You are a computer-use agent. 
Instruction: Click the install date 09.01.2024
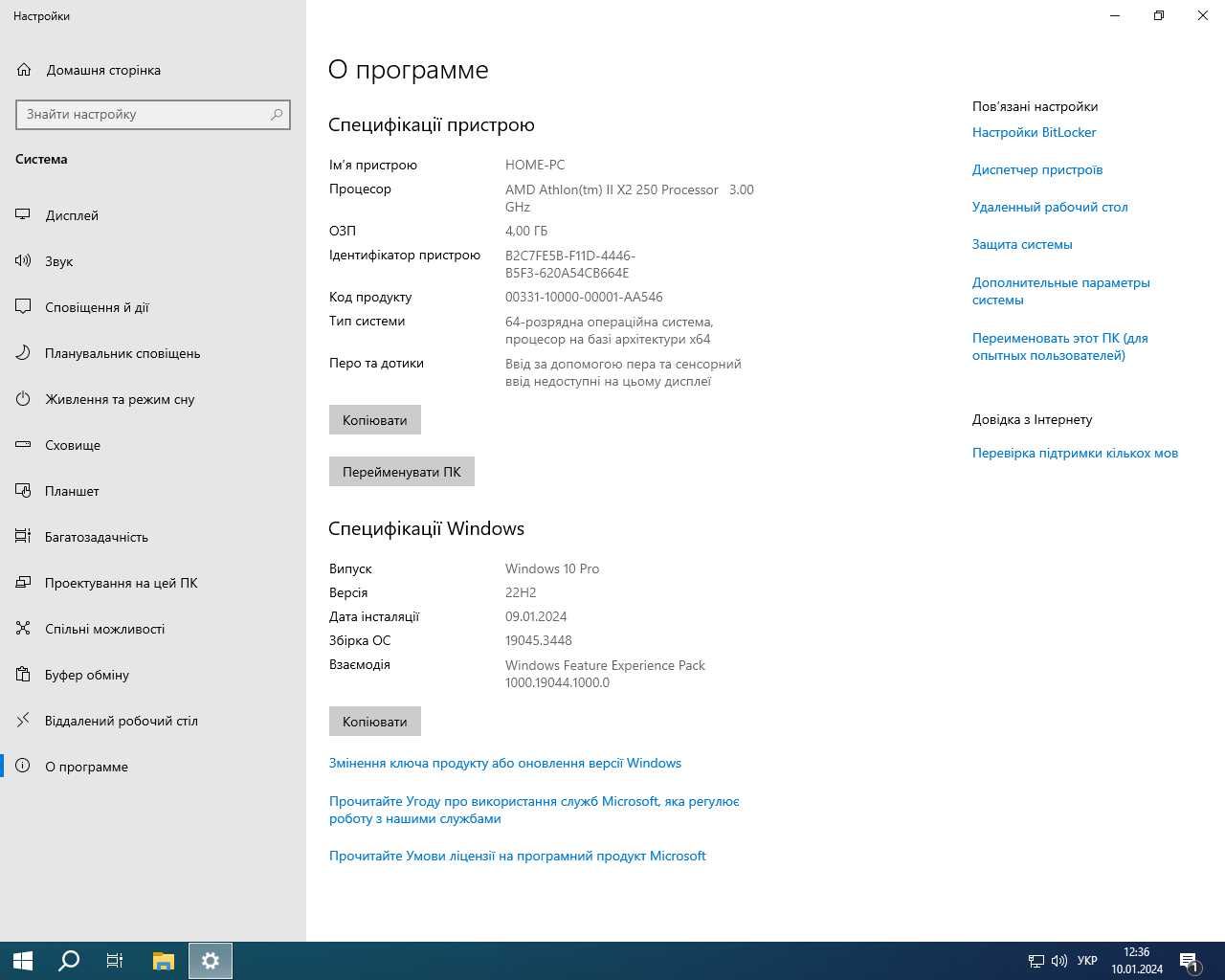pyautogui.click(x=536, y=616)
